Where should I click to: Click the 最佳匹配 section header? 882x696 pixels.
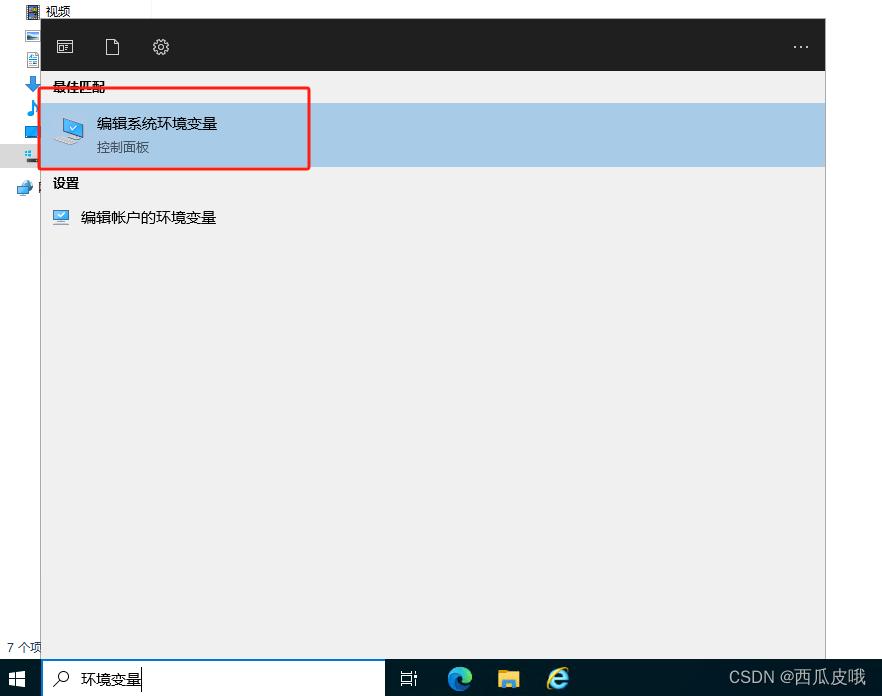tap(77, 87)
